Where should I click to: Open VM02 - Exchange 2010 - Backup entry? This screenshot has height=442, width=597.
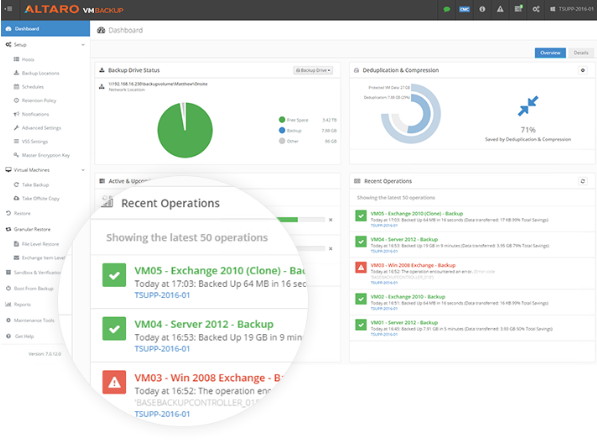point(408,297)
